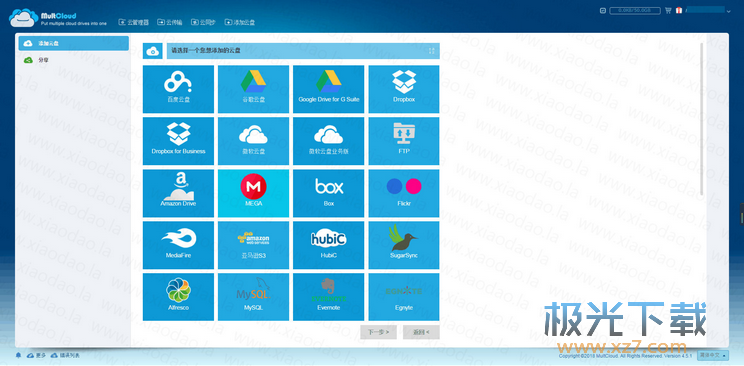Expand the account dropdown arrow
Viewport: 744px width, 366px height.
(729, 10)
